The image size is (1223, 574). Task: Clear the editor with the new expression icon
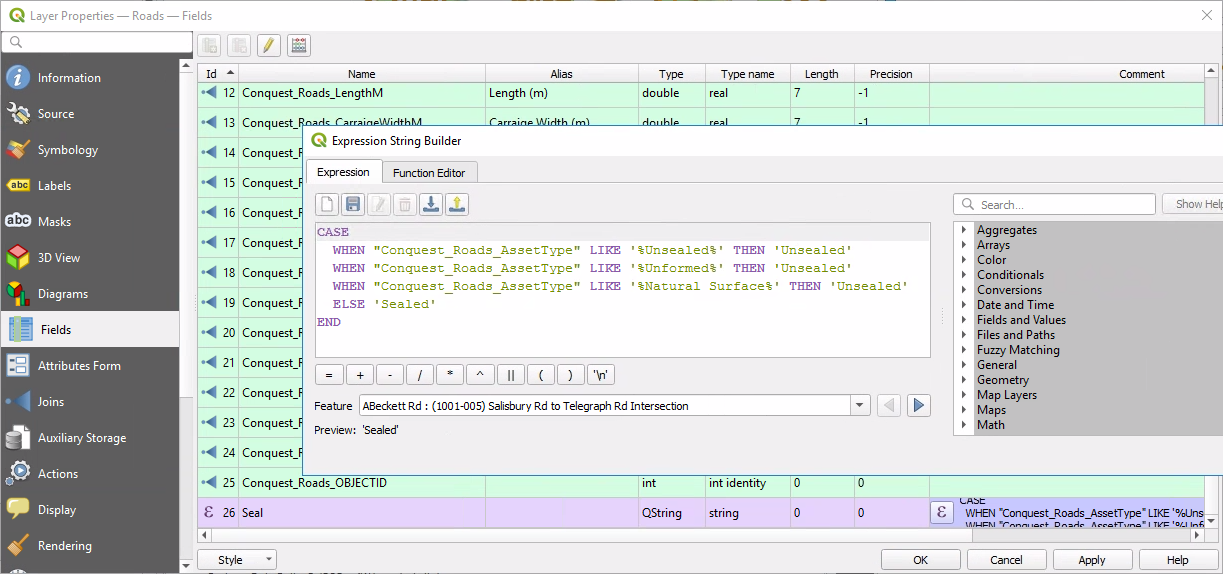coord(327,205)
